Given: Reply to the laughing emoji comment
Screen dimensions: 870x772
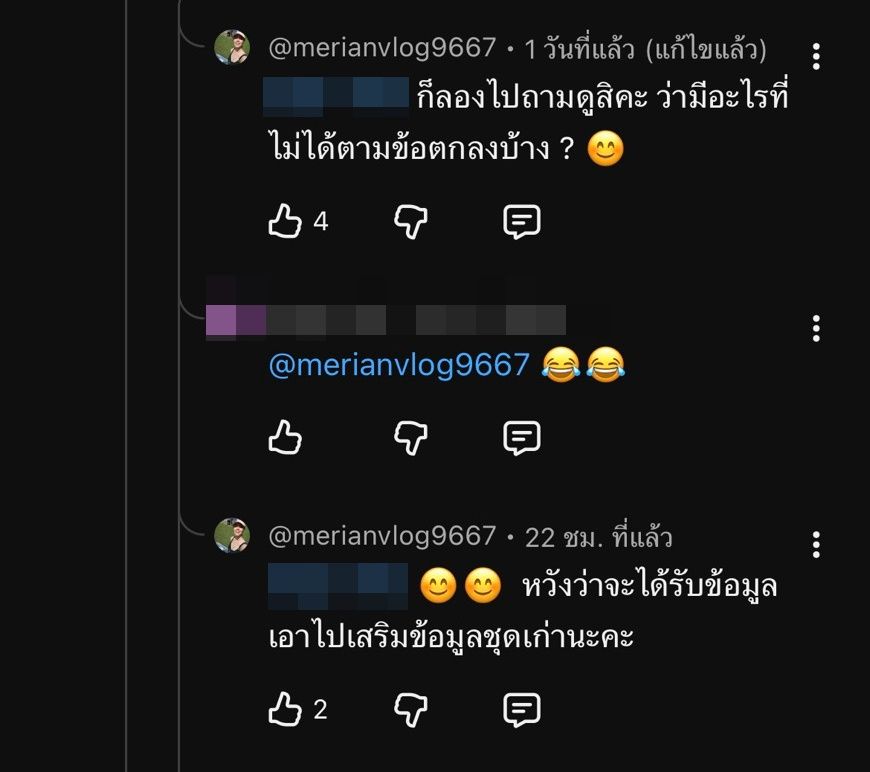Looking at the screenshot, I should [x=521, y=437].
